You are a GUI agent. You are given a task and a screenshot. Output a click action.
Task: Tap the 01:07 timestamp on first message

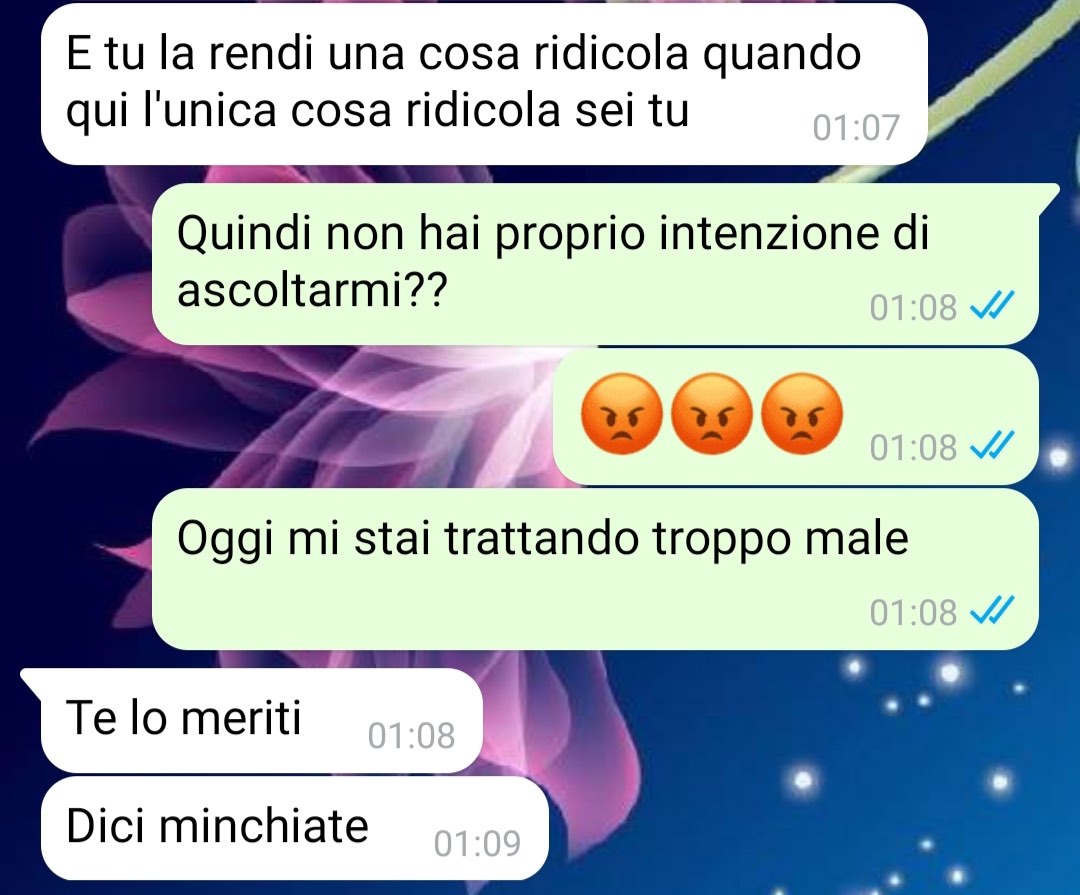coord(856,127)
